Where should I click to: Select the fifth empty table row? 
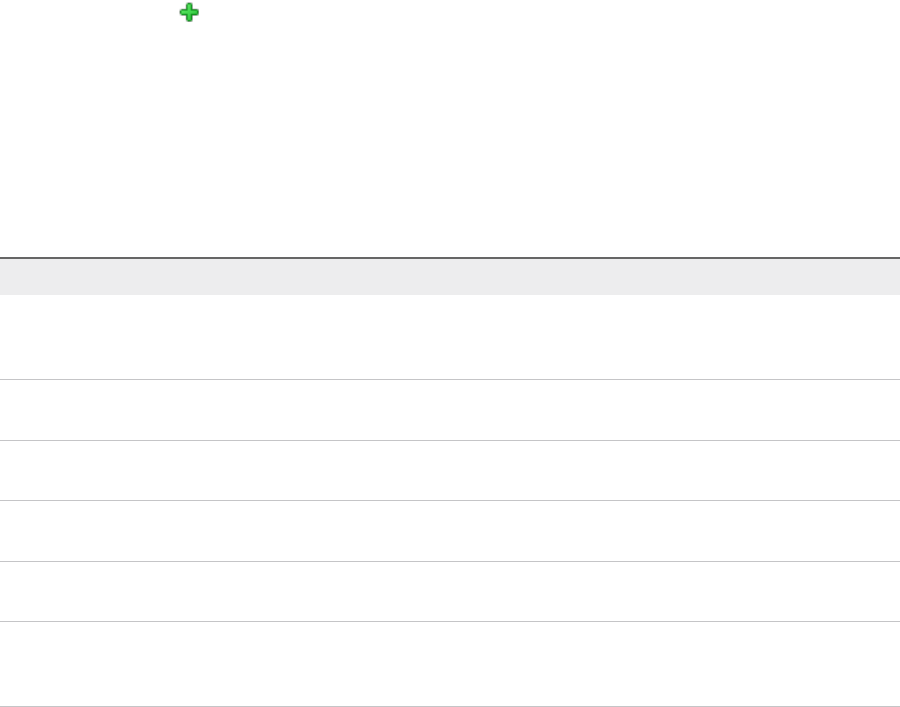point(450,590)
